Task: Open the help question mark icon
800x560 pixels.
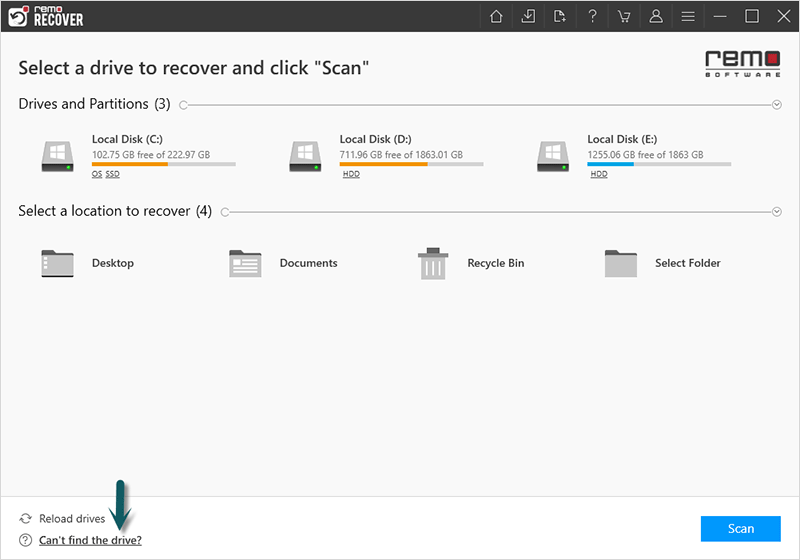Action: [x=592, y=16]
